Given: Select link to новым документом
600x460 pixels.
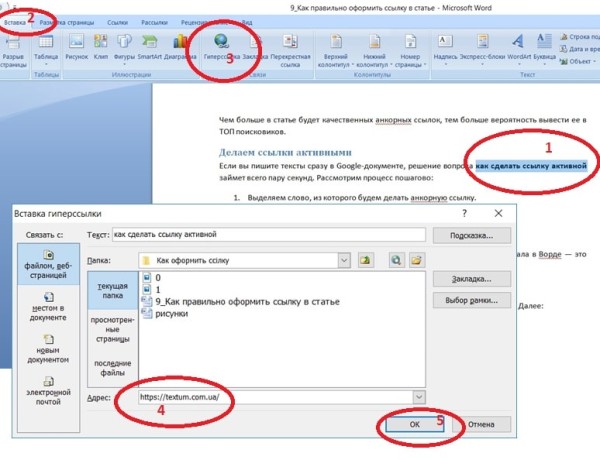Looking at the screenshot, I should pyautogui.click(x=48, y=349).
